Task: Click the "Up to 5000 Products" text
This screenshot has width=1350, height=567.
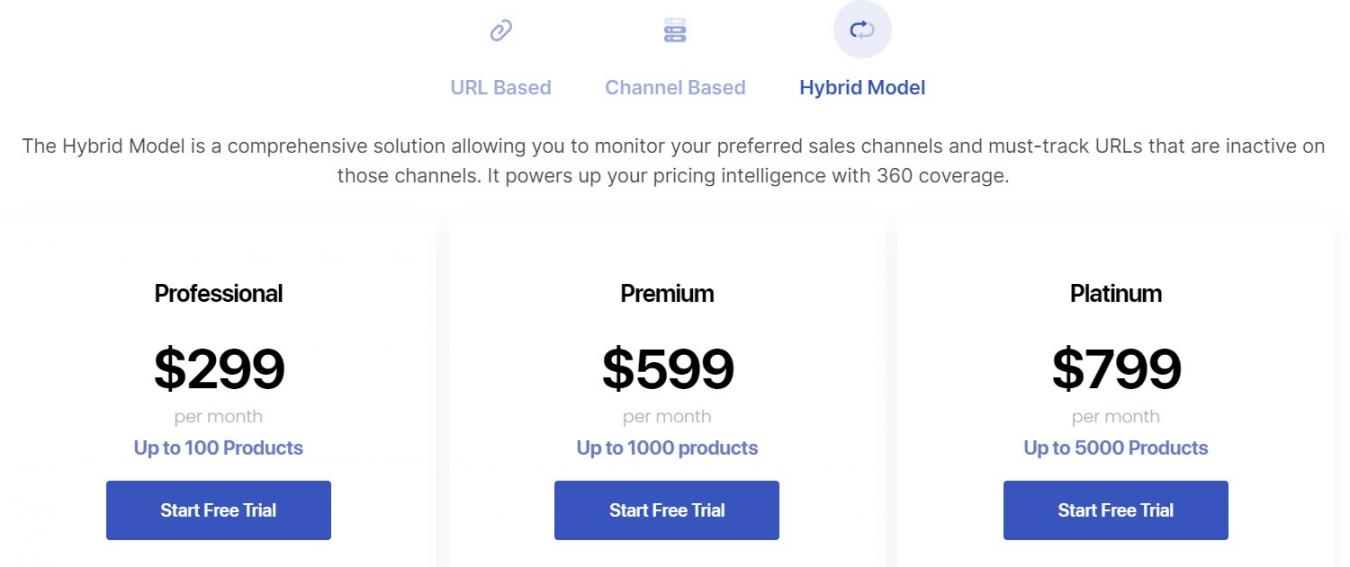Action: (x=1116, y=448)
